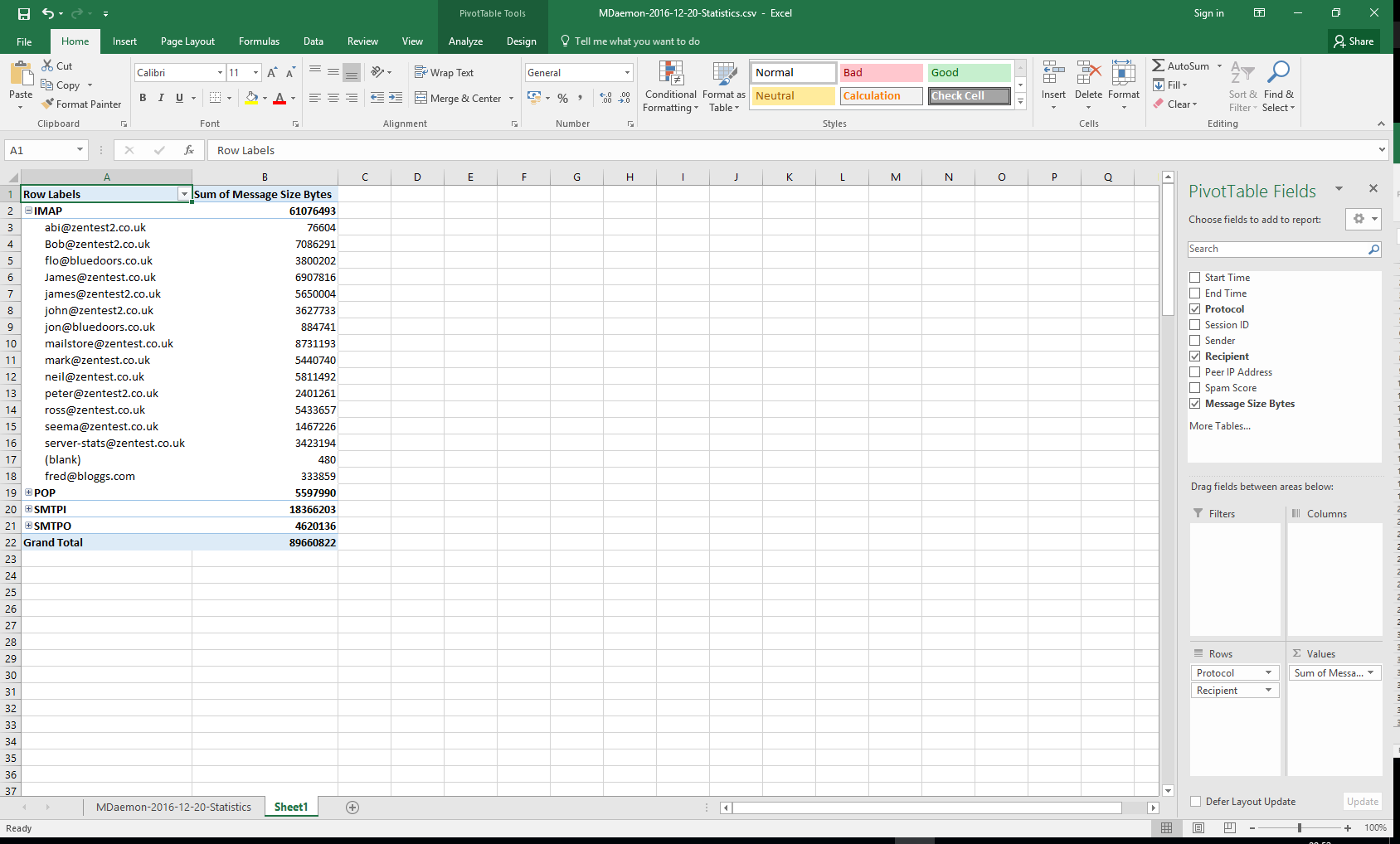
Task: Open the Number Format General dropdown
Action: click(x=627, y=73)
